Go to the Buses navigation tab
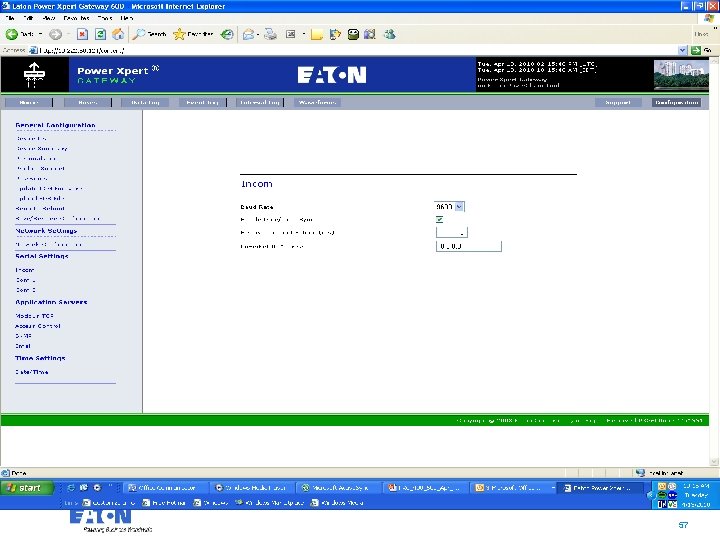This screenshot has height=540, width=720. [87, 102]
